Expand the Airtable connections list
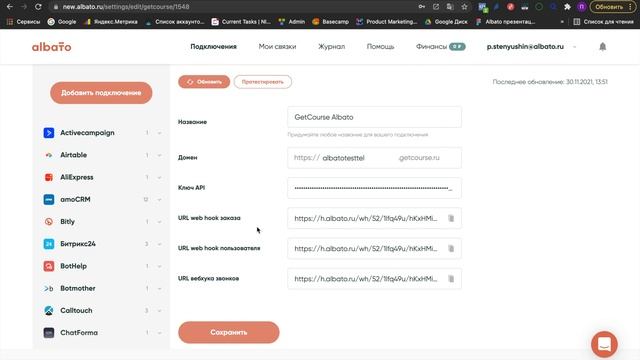 [160, 155]
